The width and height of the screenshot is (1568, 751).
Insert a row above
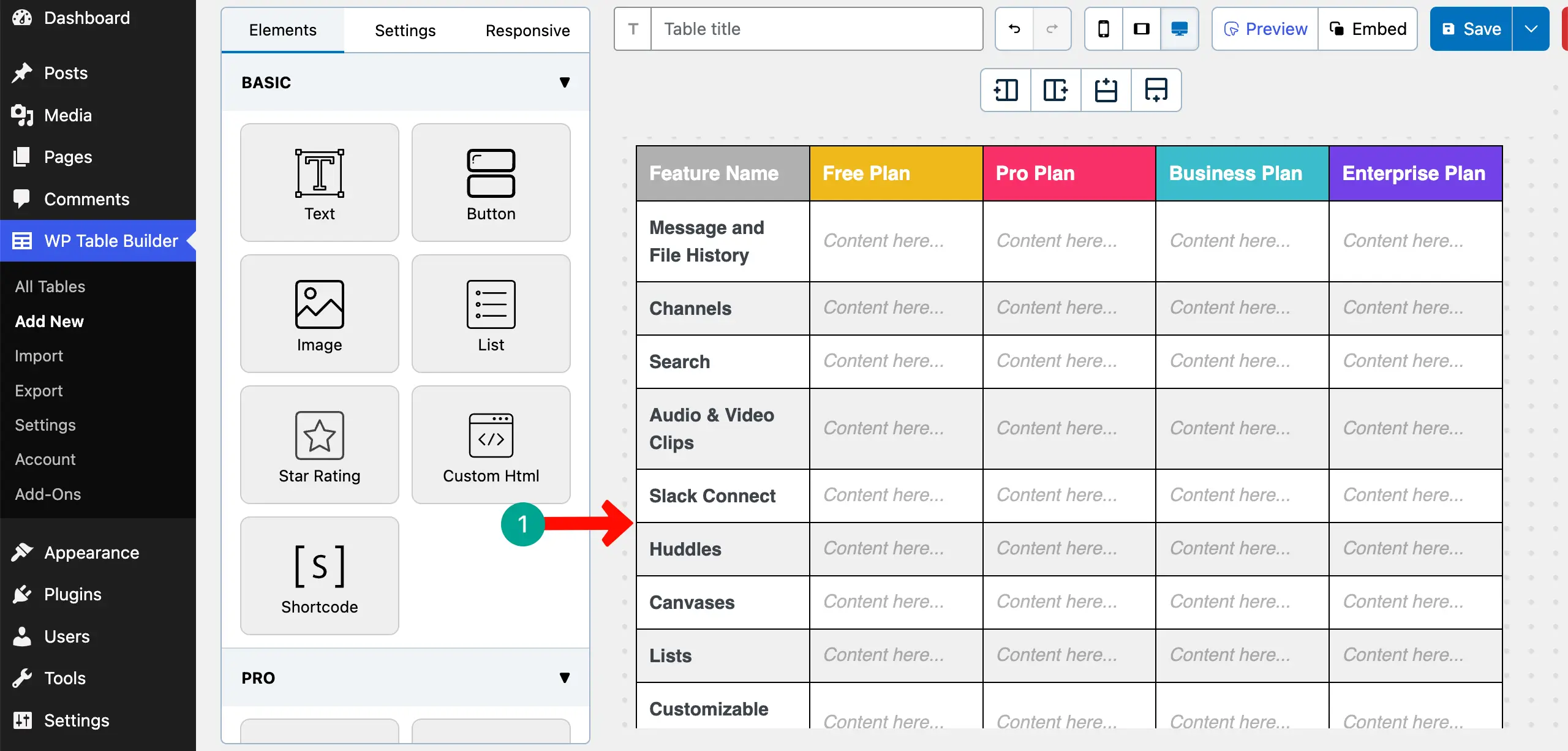click(1105, 90)
